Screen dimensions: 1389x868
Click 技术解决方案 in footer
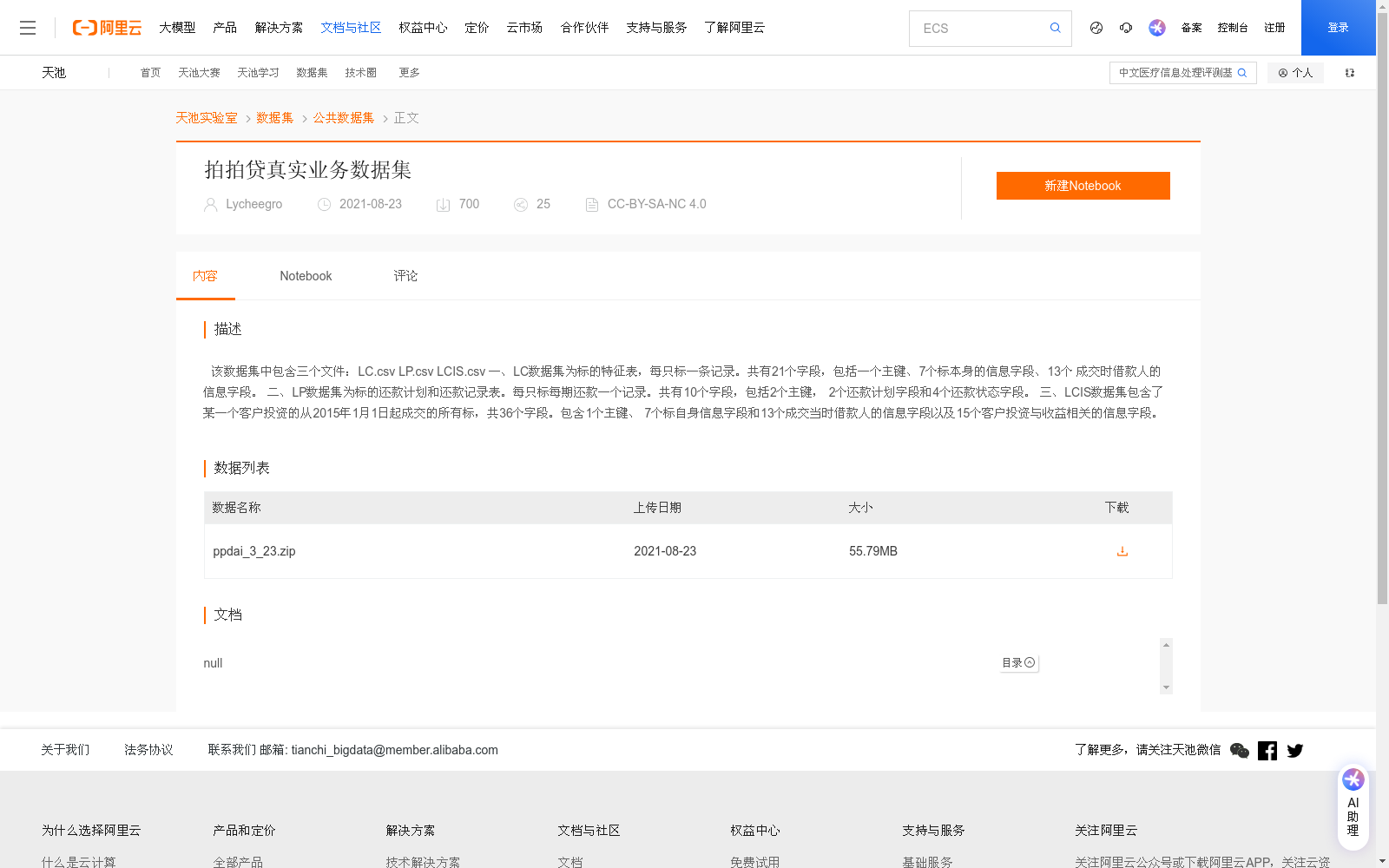[423, 862]
